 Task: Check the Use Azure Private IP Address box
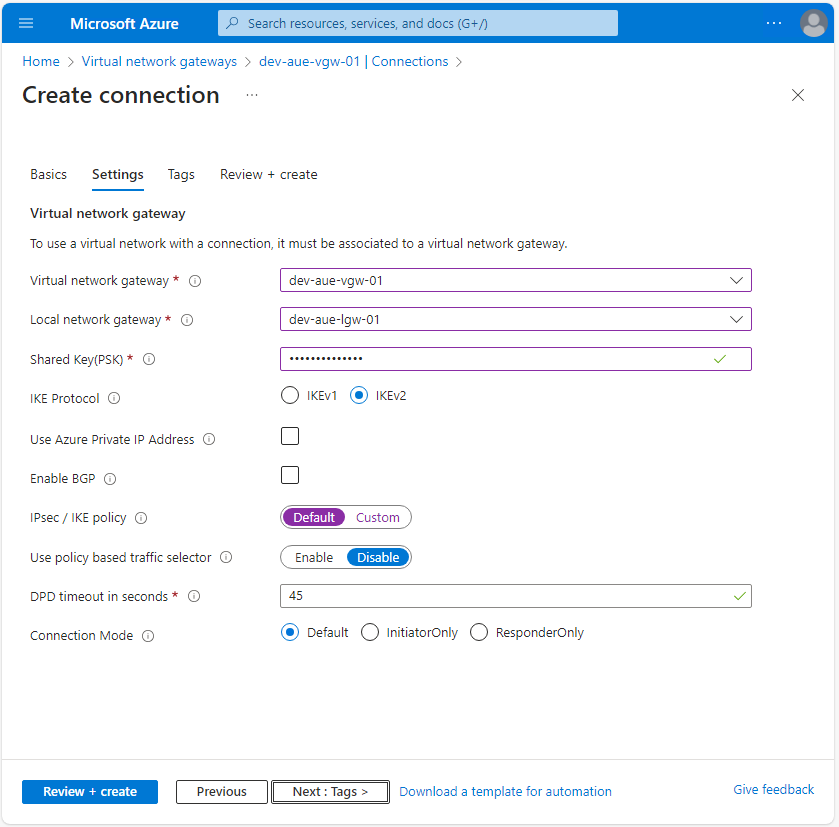pos(289,436)
